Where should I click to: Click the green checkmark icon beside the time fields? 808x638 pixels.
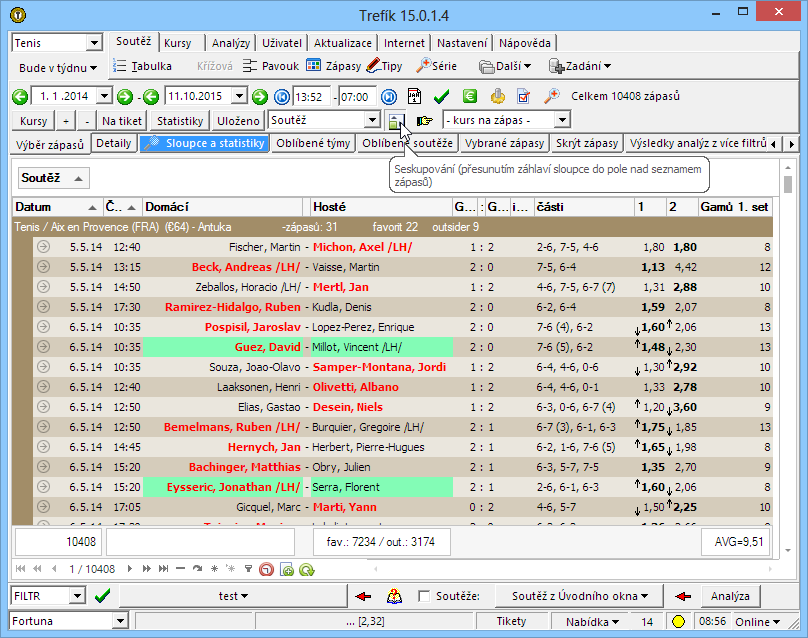(x=441, y=97)
